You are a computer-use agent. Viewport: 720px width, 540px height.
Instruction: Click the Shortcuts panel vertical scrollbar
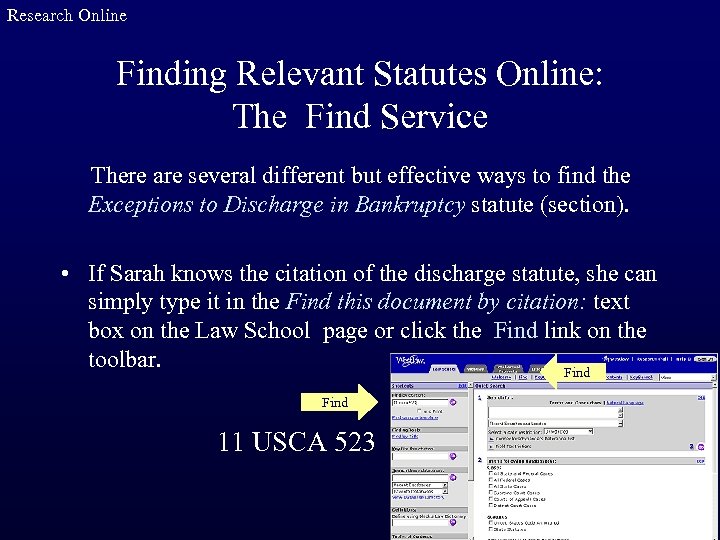click(x=471, y=461)
